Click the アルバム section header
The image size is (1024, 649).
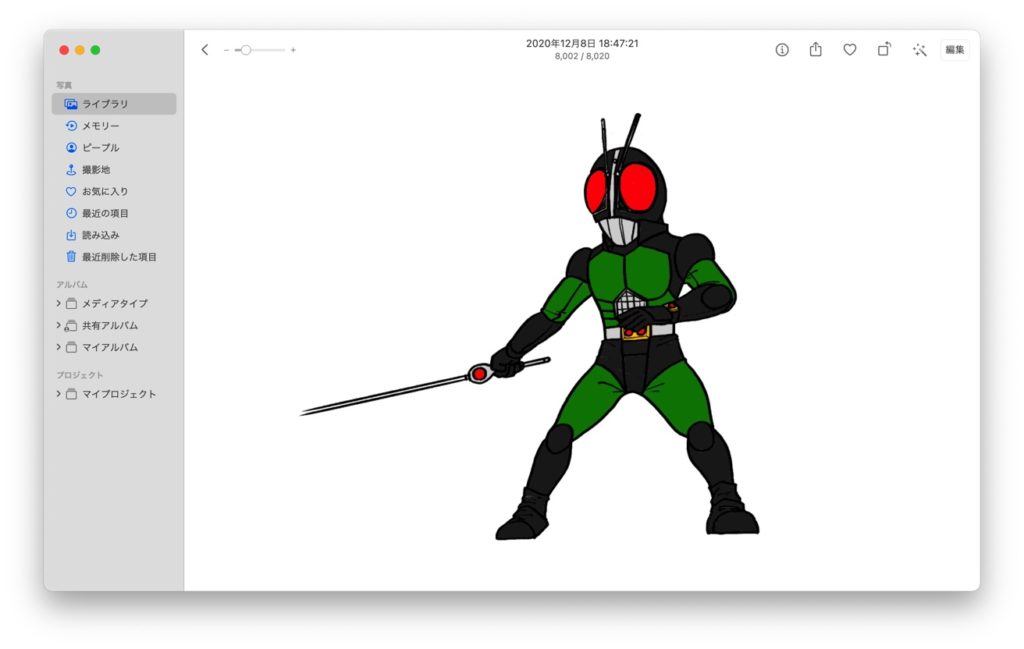tap(72, 285)
